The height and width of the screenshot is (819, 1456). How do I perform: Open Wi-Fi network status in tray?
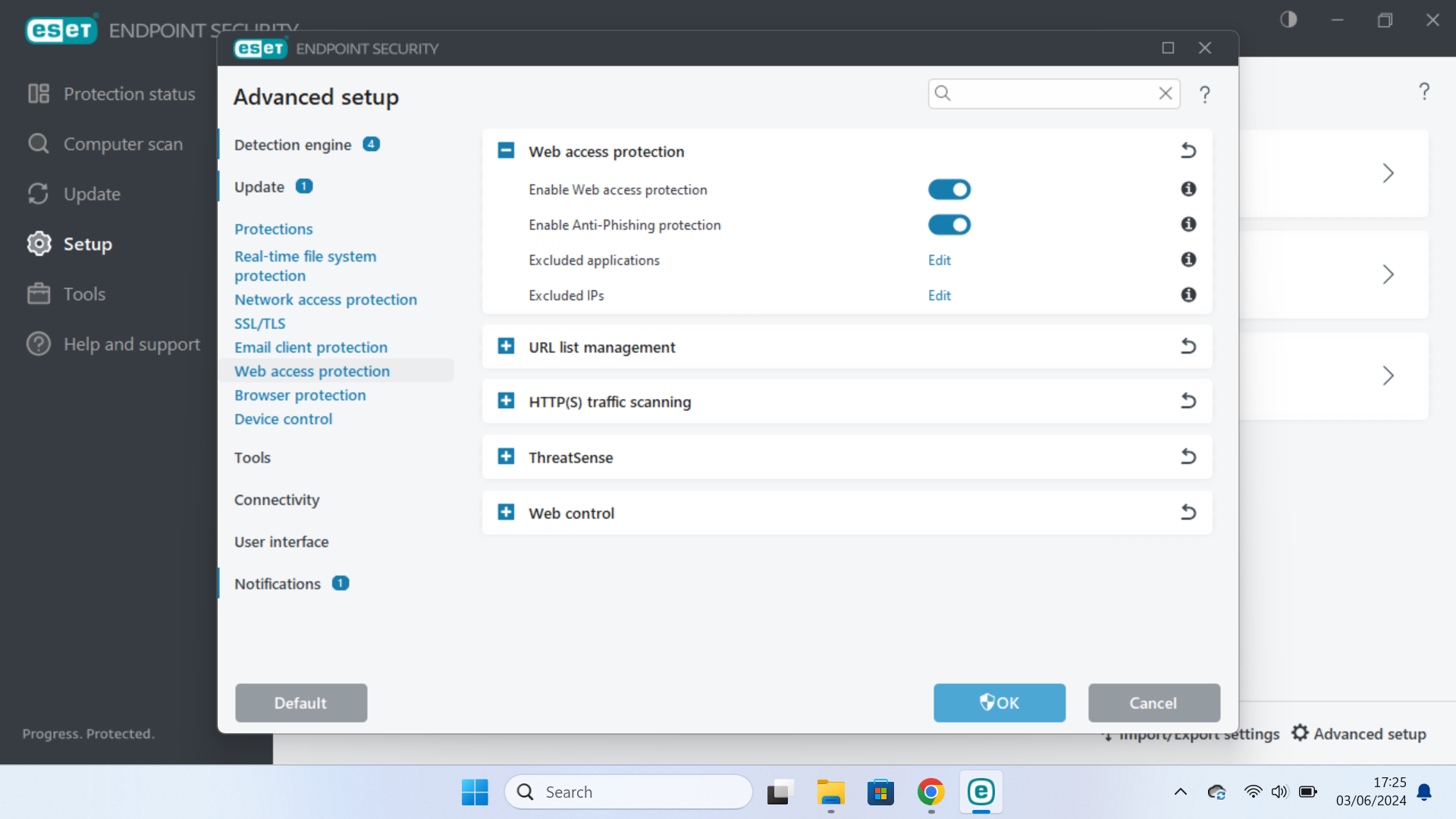[1253, 792]
